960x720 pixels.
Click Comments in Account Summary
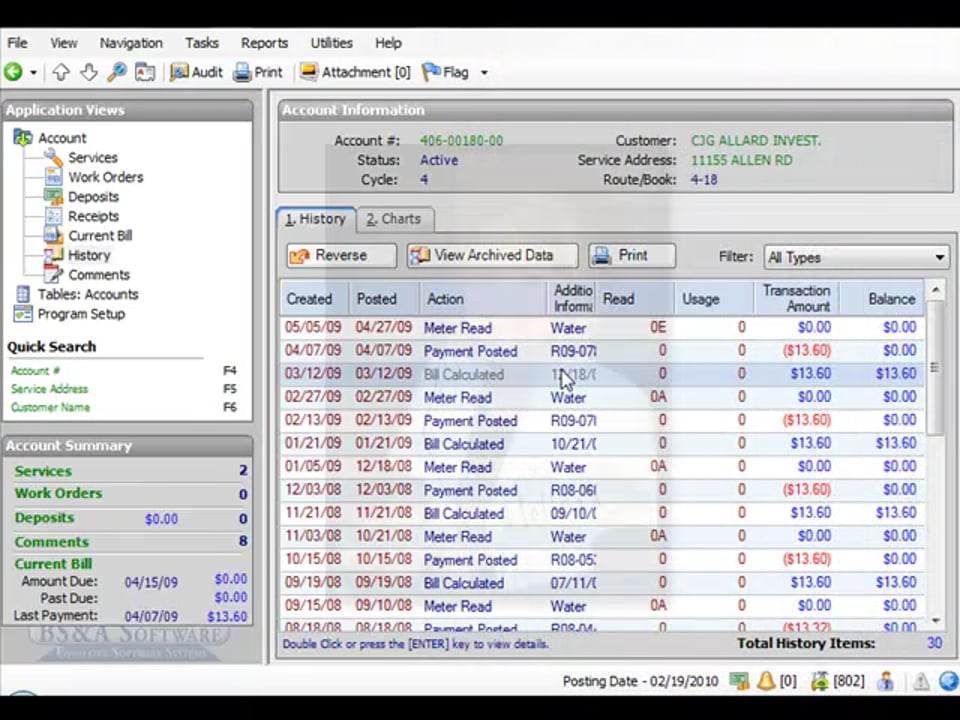[x=51, y=542]
